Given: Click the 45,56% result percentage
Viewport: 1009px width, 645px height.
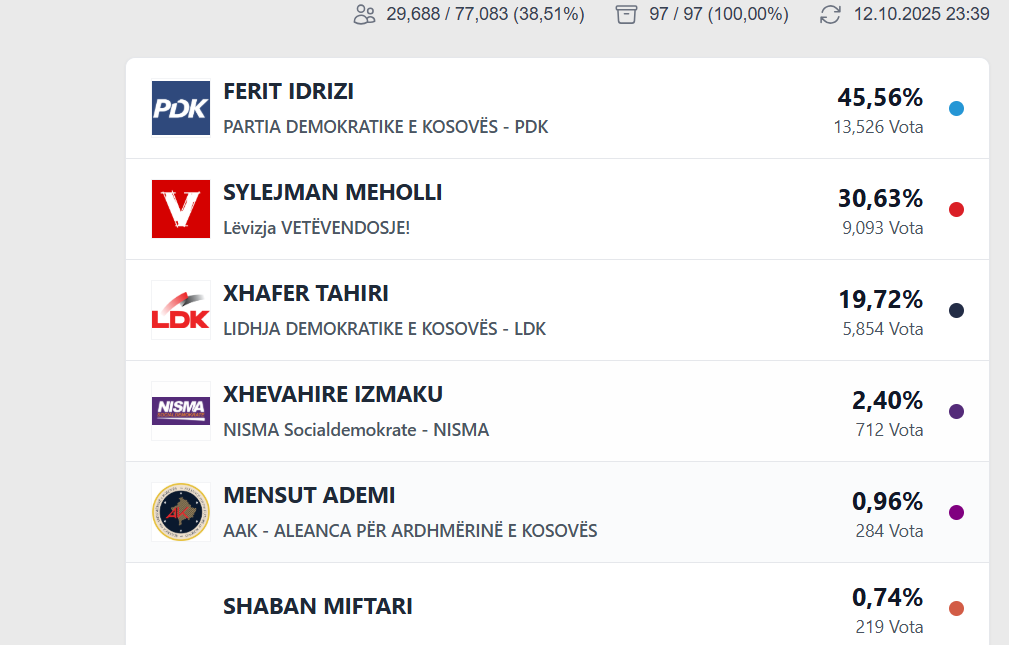Looking at the screenshot, I should [x=880, y=98].
